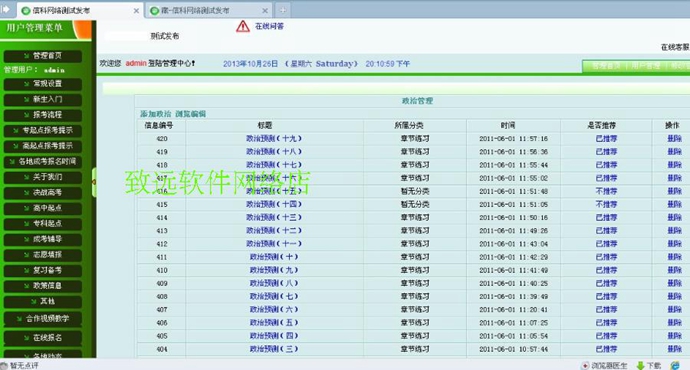Click the red warning triangle icon
The width and height of the screenshot is (690, 370).
click(x=242, y=26)
